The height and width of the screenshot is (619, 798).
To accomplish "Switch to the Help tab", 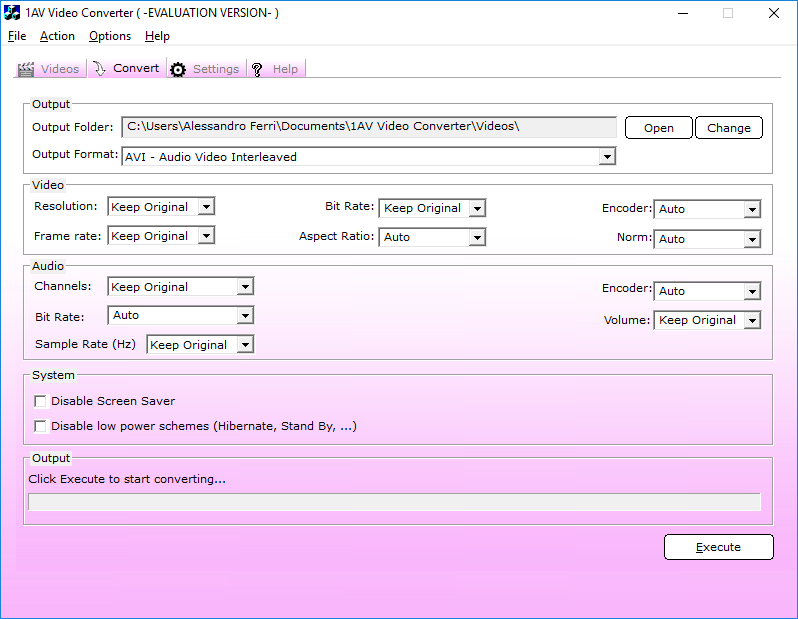I will coord(276,69).
